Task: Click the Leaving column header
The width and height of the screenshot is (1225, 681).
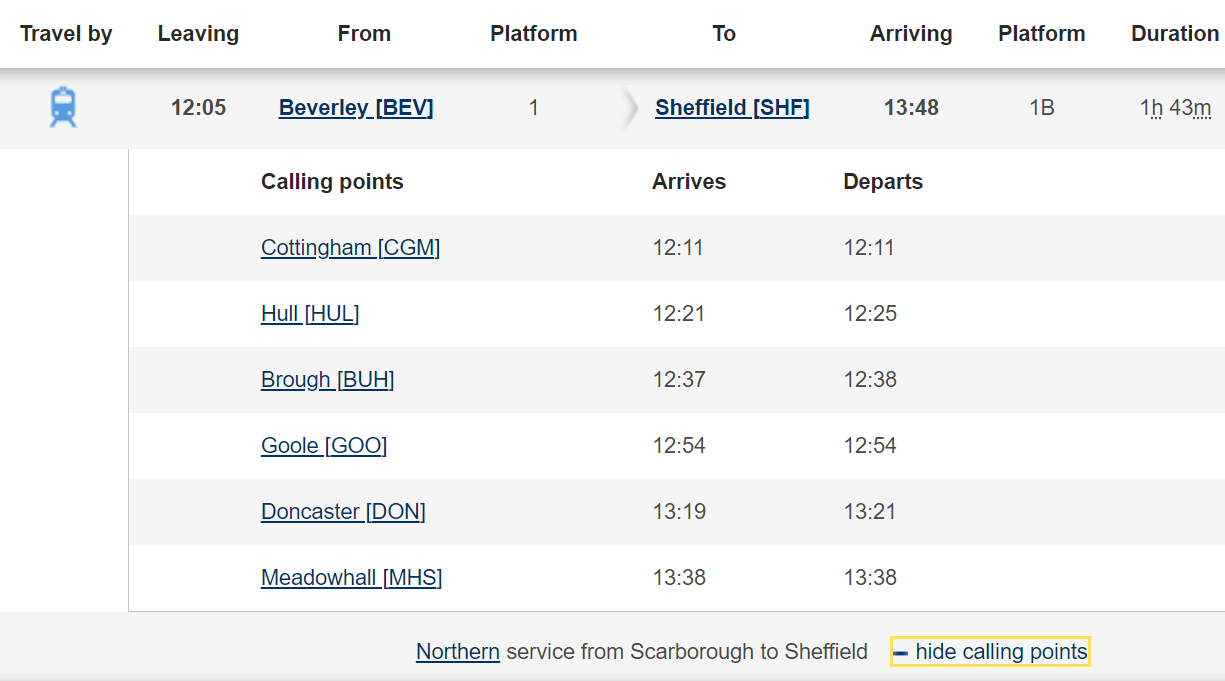Action: pos(198,34)
